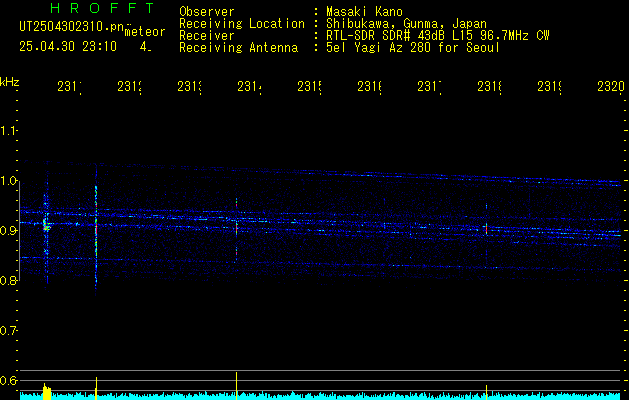This screenshot has width=629, height=400.
Task: Click the wide yellow burst in bottom power graph
Action: [x=47, y=391]
